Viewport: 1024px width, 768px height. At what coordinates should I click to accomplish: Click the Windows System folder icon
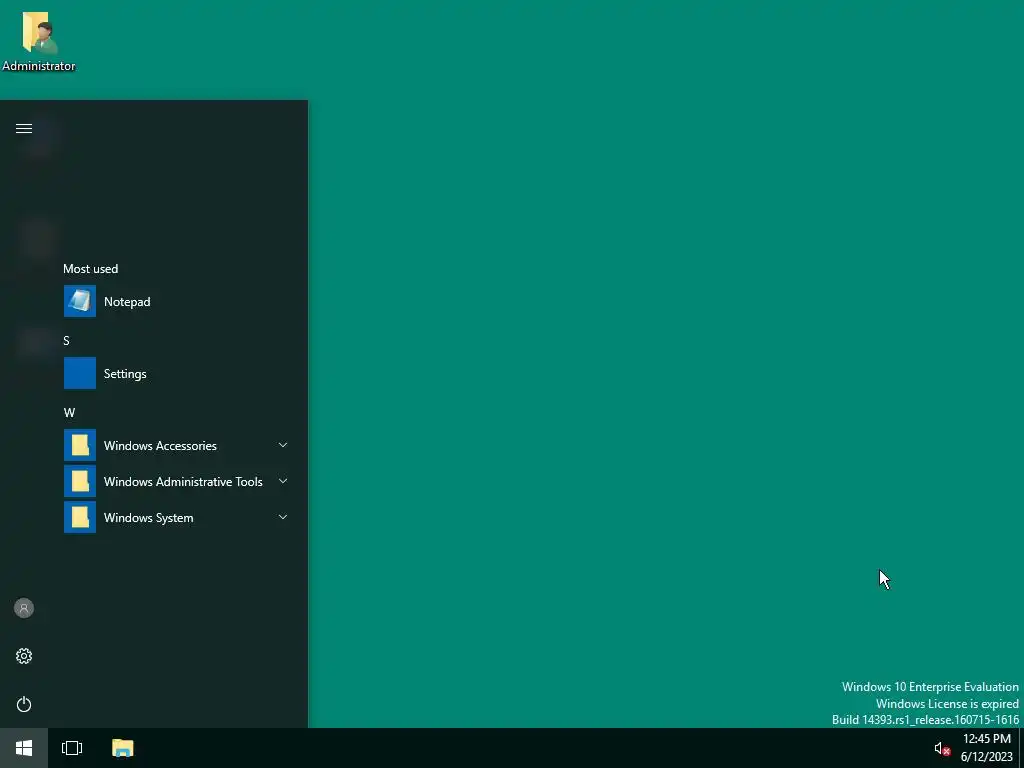80,517
